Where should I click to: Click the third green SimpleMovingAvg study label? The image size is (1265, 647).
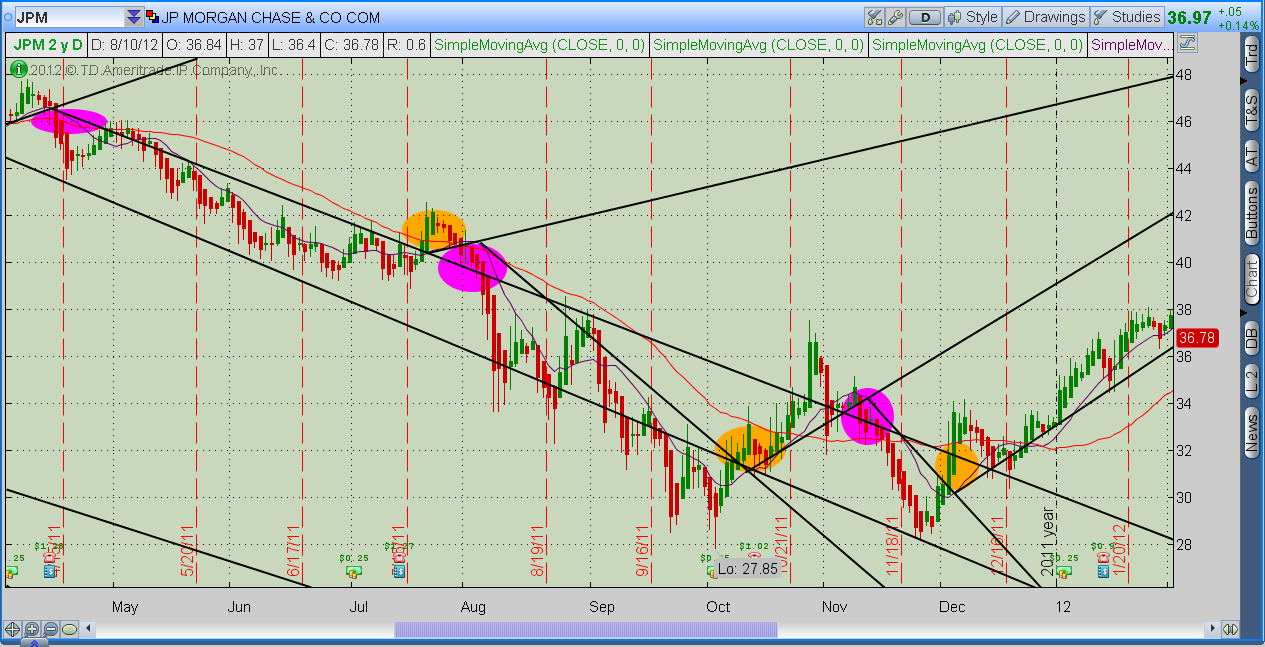tap(977, 44)
